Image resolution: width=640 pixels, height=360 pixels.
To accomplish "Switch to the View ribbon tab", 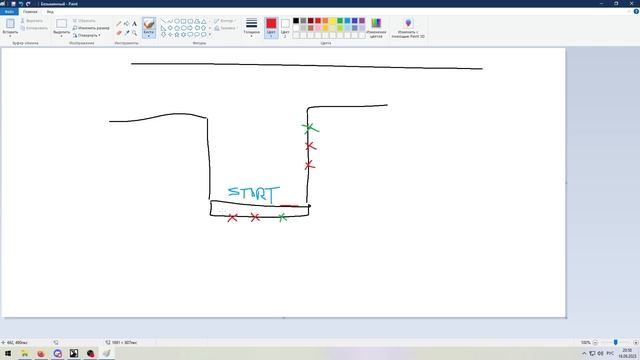I will [x=50, y=11].
